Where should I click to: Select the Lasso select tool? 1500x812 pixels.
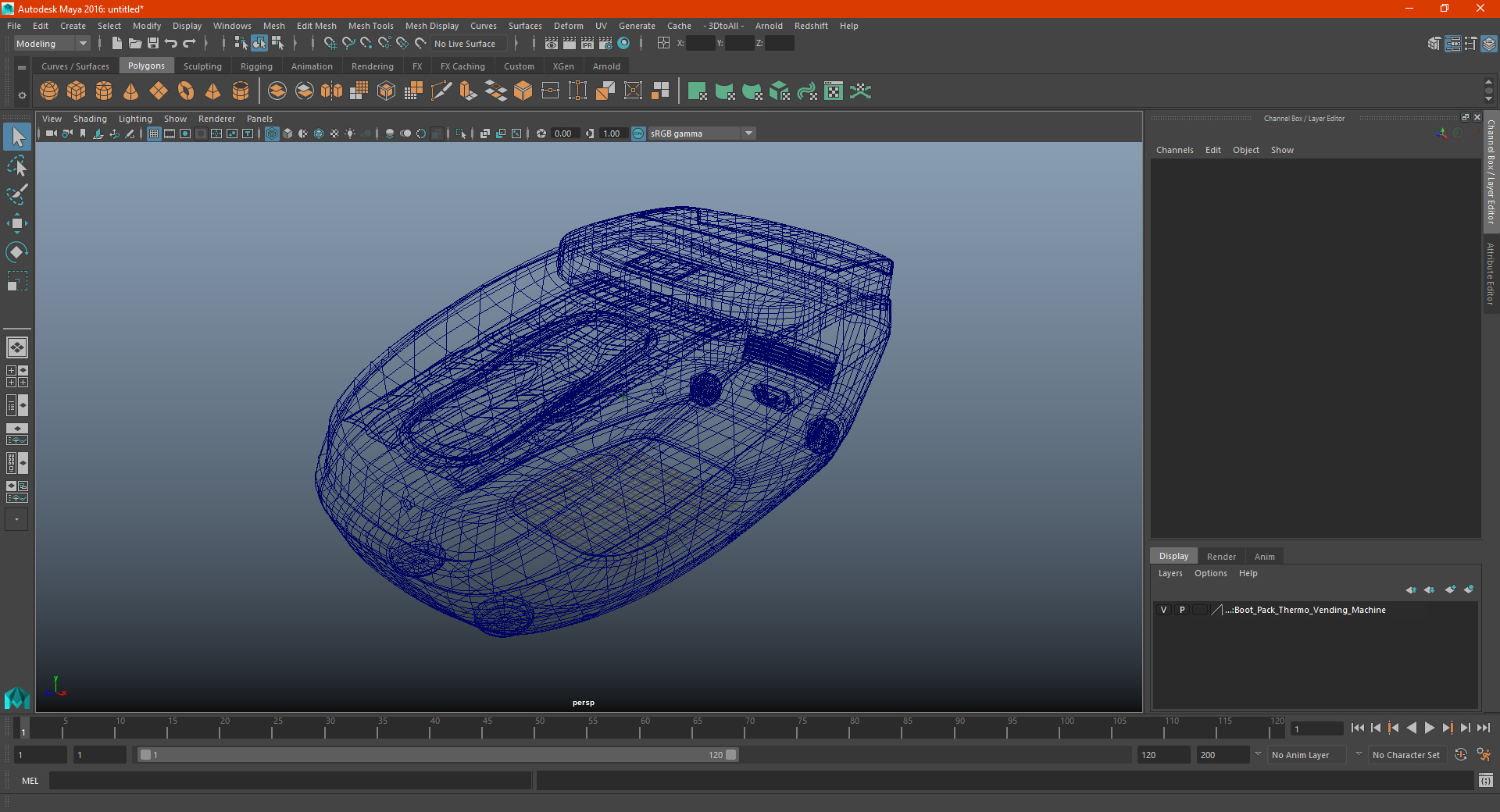tap(17, 166)
